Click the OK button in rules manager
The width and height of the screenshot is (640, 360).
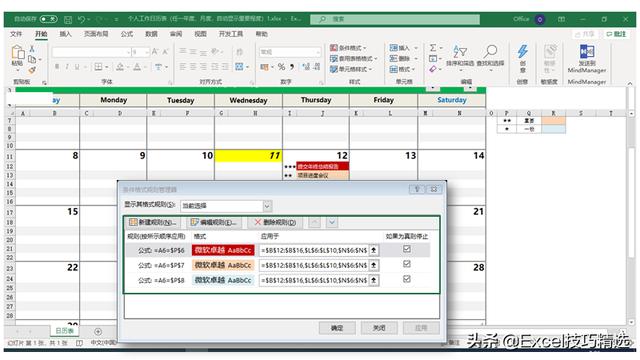pos(337,328)
